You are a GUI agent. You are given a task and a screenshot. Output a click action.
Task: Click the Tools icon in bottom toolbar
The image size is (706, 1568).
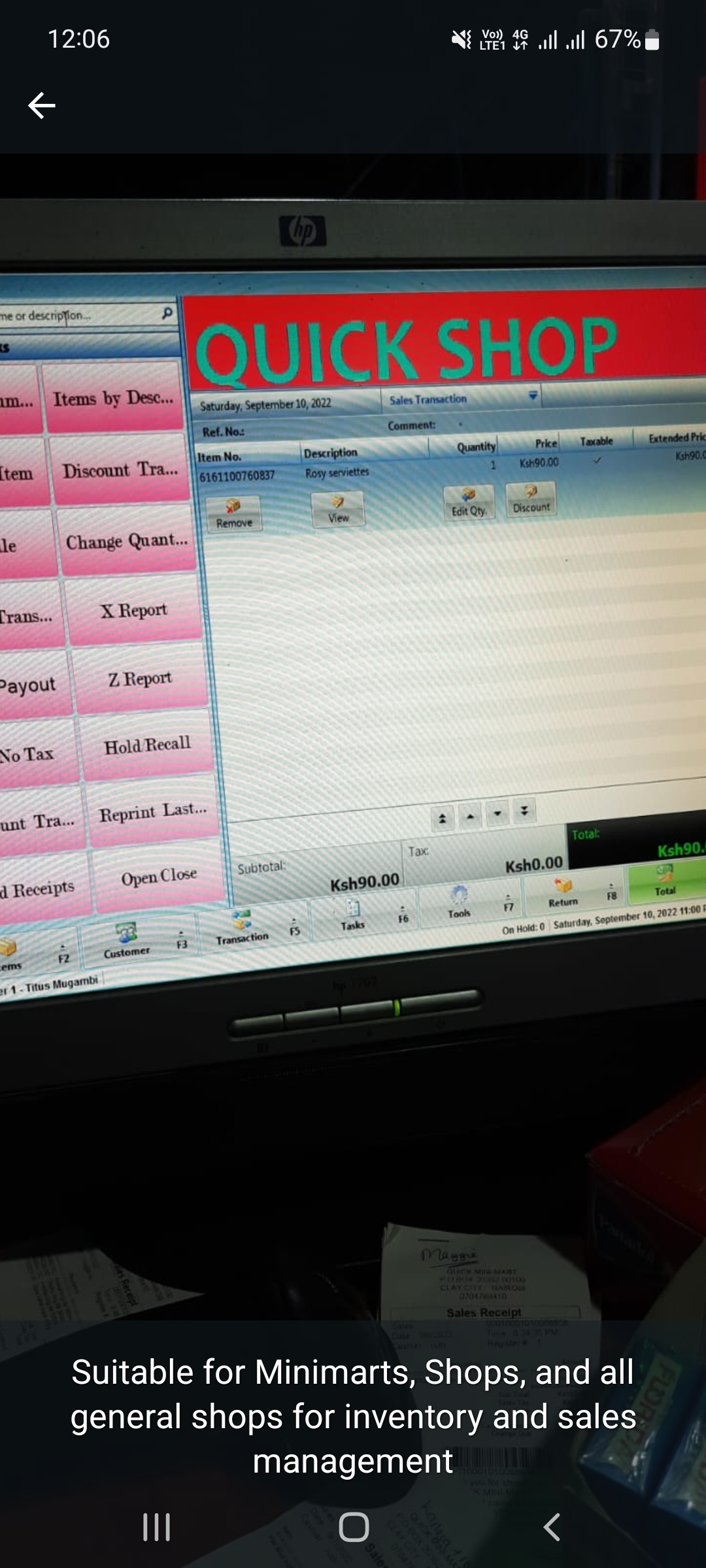[x=459, y=902]
